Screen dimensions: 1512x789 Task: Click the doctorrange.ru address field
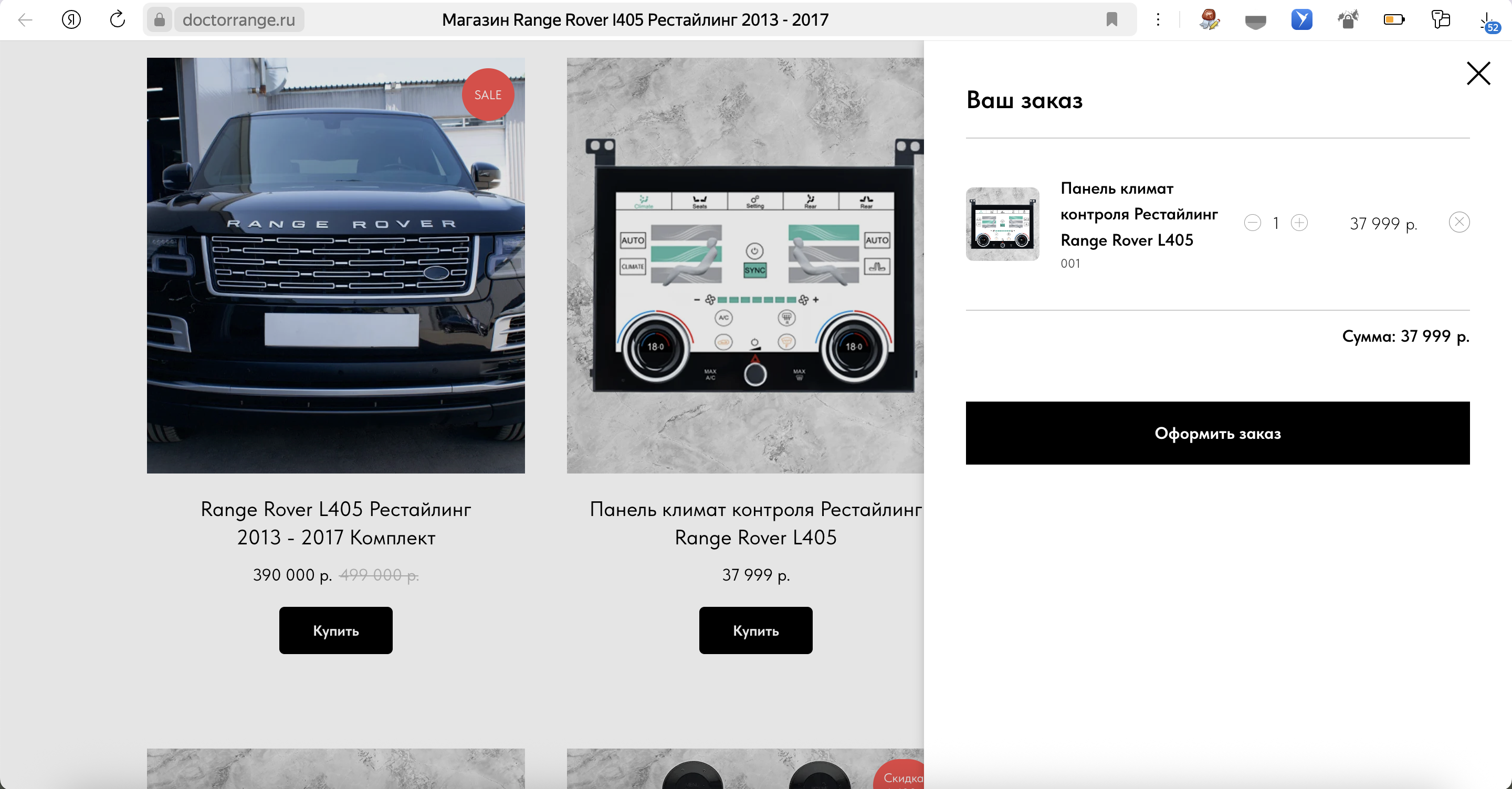239,20
